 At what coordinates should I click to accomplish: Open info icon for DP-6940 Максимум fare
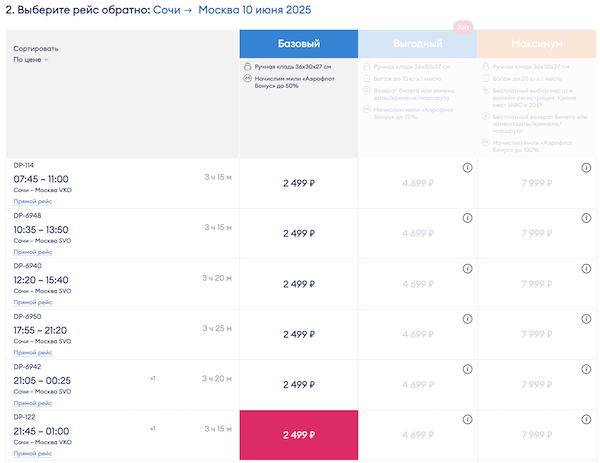coord(586,268)
